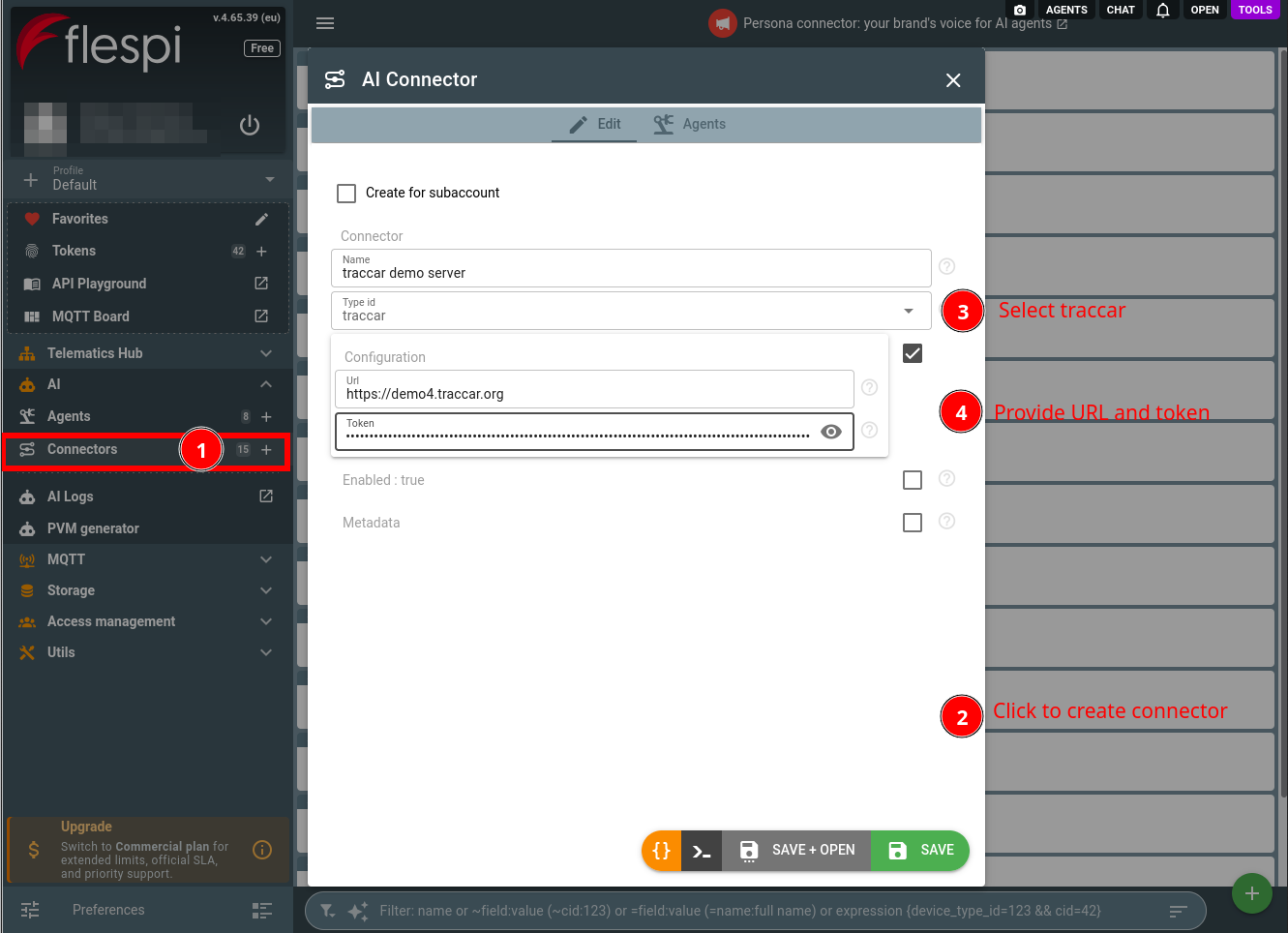Open Connectors in the sidebar
This screenshot has width=1288, height=933.
pos(82,449)
